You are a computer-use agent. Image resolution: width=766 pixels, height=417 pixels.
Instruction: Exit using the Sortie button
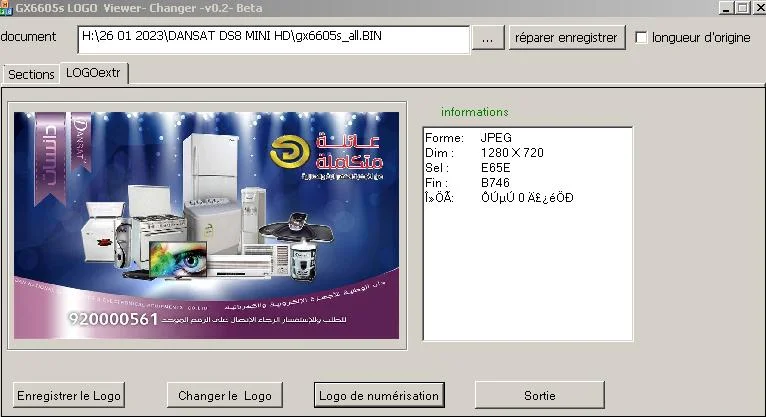540,395
